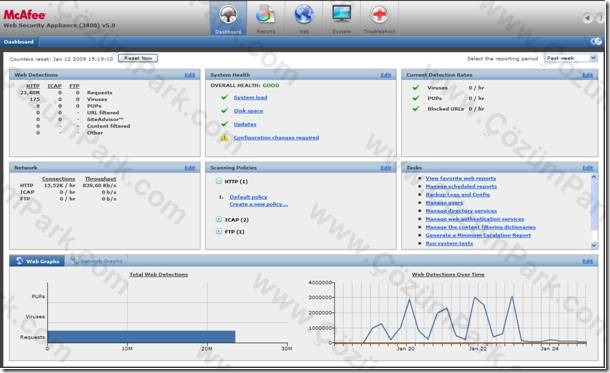This screenshot has width=610, height=373.
Task: Click the Reset Now button
Action: 138,58
